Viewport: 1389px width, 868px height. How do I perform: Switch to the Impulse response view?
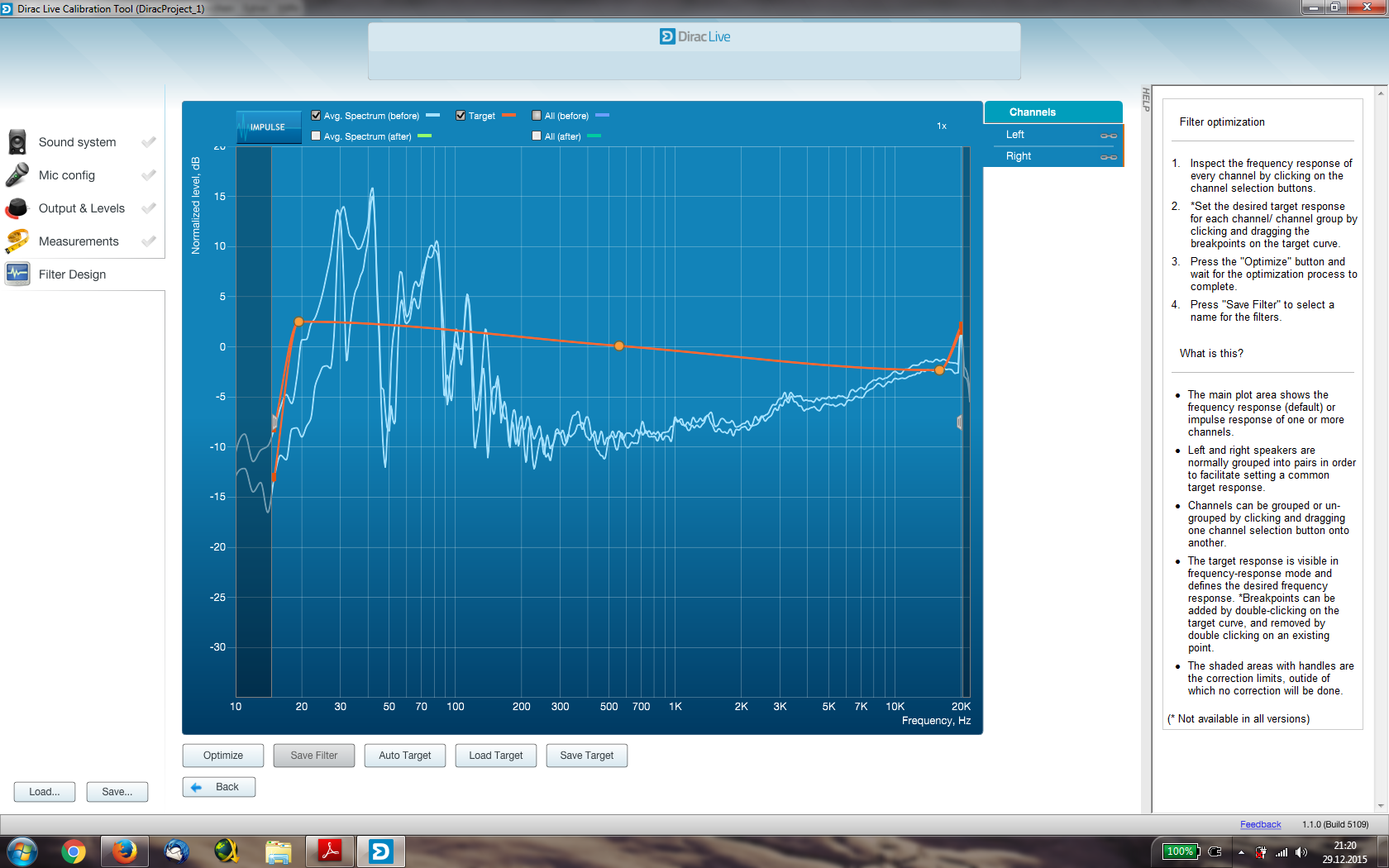pos(268,127)
